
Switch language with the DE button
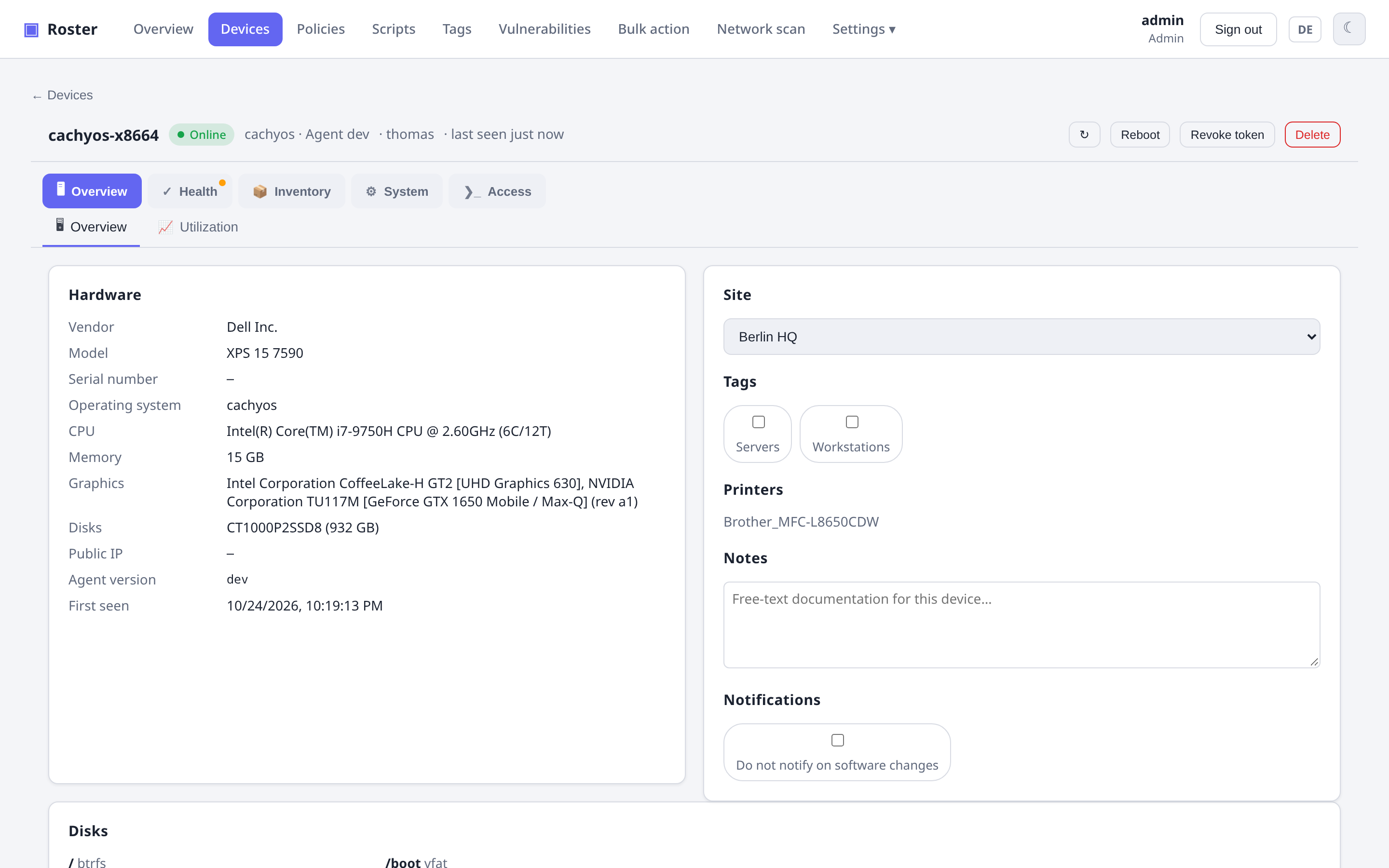[x=1305, y=29]
